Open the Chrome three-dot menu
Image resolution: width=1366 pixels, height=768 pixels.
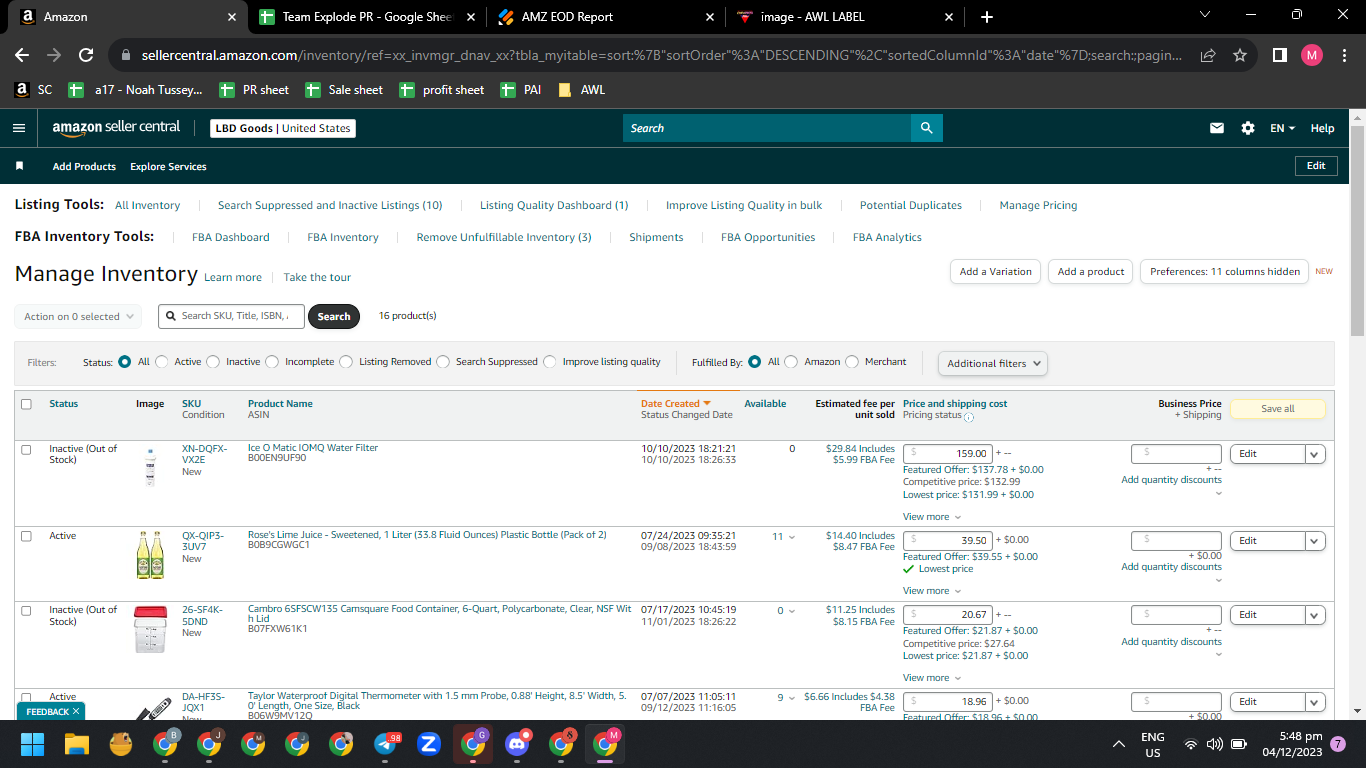click(x=1343, y=56)
